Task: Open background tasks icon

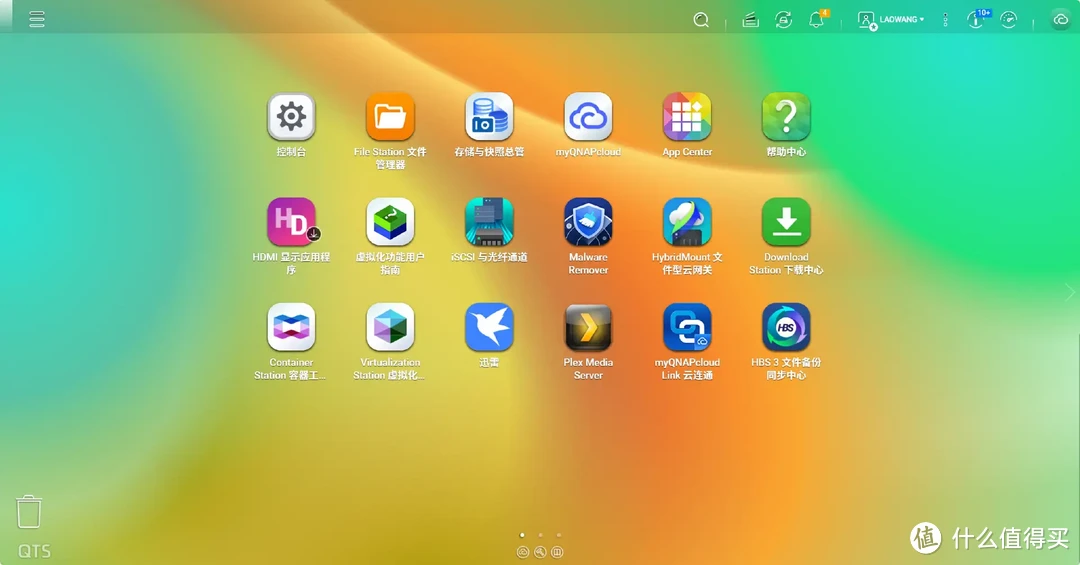Action: 751,20
